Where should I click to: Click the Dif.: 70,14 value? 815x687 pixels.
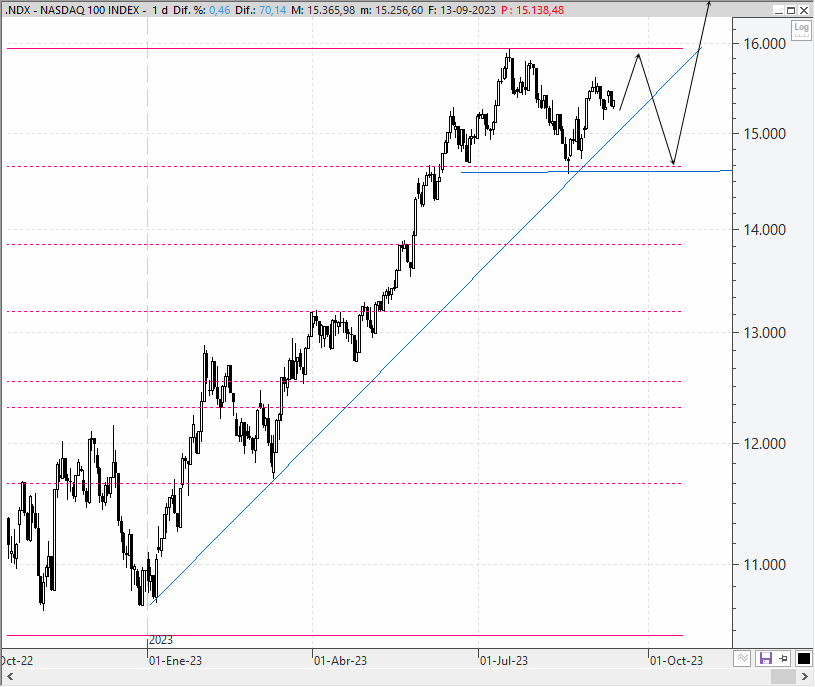click(260, 10)
